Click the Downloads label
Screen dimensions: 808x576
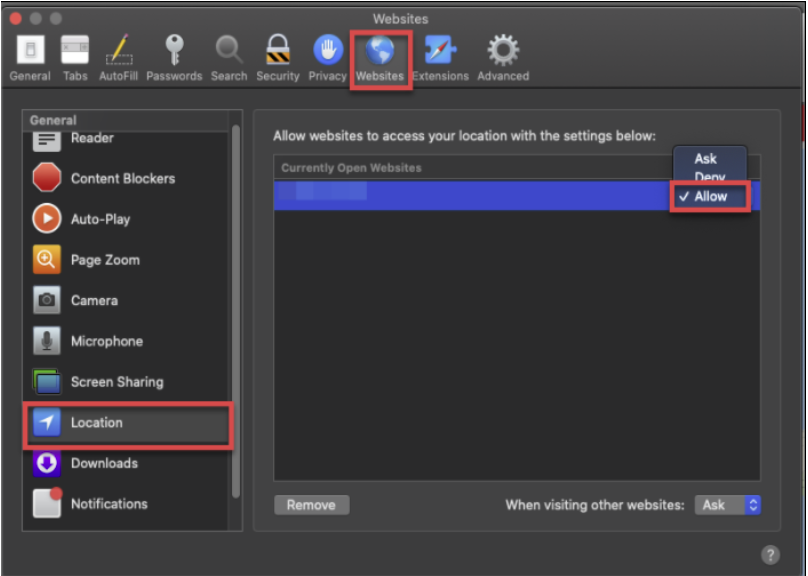[x=104, y=463]
